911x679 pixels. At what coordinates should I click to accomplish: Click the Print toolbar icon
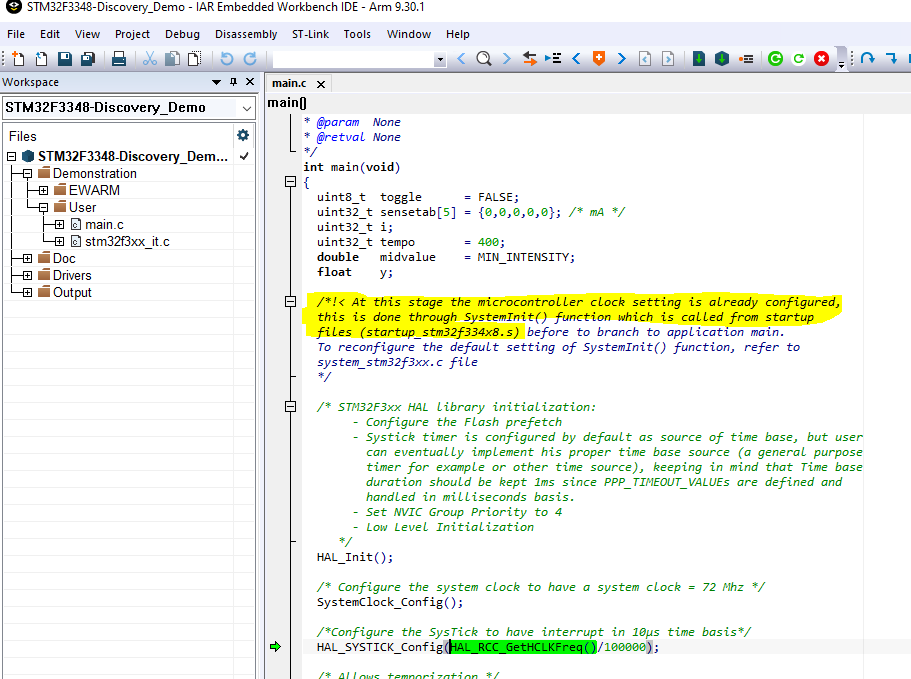[x=119, y=59]
